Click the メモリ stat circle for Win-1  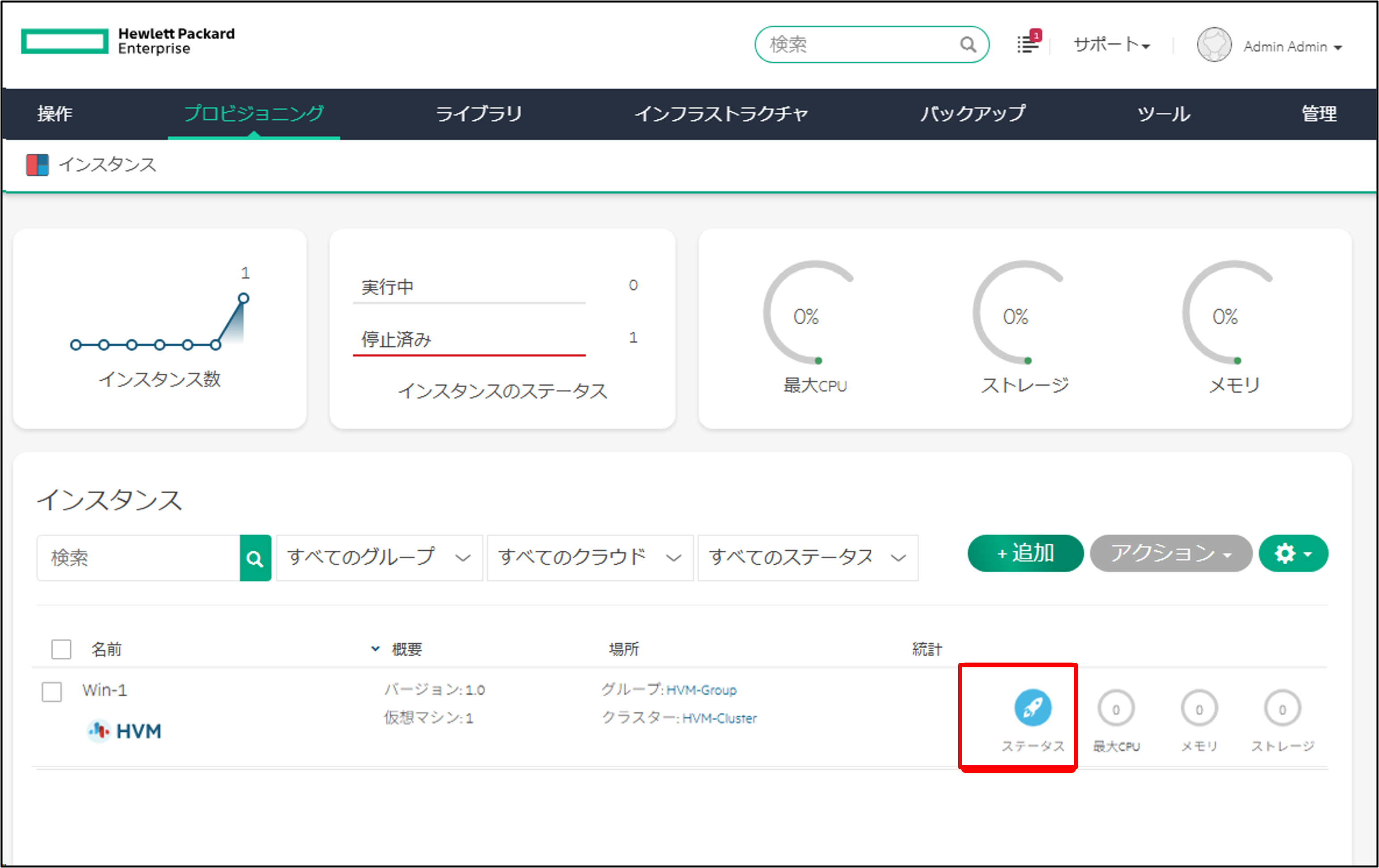(1199, 708)
